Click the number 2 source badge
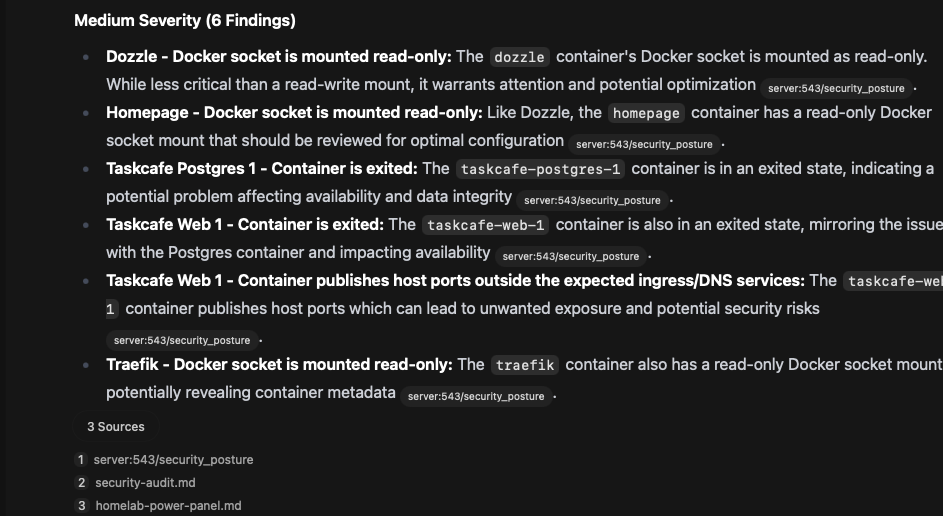 click(x=81, y=482)
